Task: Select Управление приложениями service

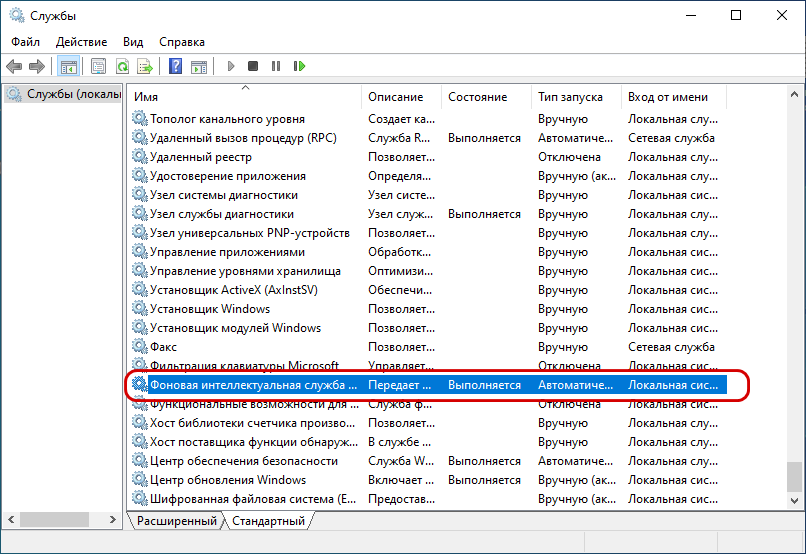Action: point(428,252)
